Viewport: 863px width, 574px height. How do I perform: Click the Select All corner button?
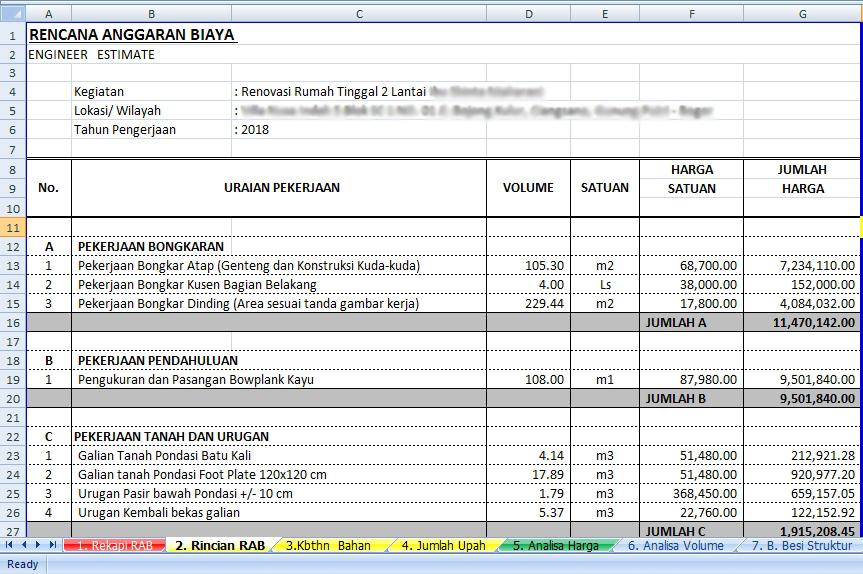13,14
